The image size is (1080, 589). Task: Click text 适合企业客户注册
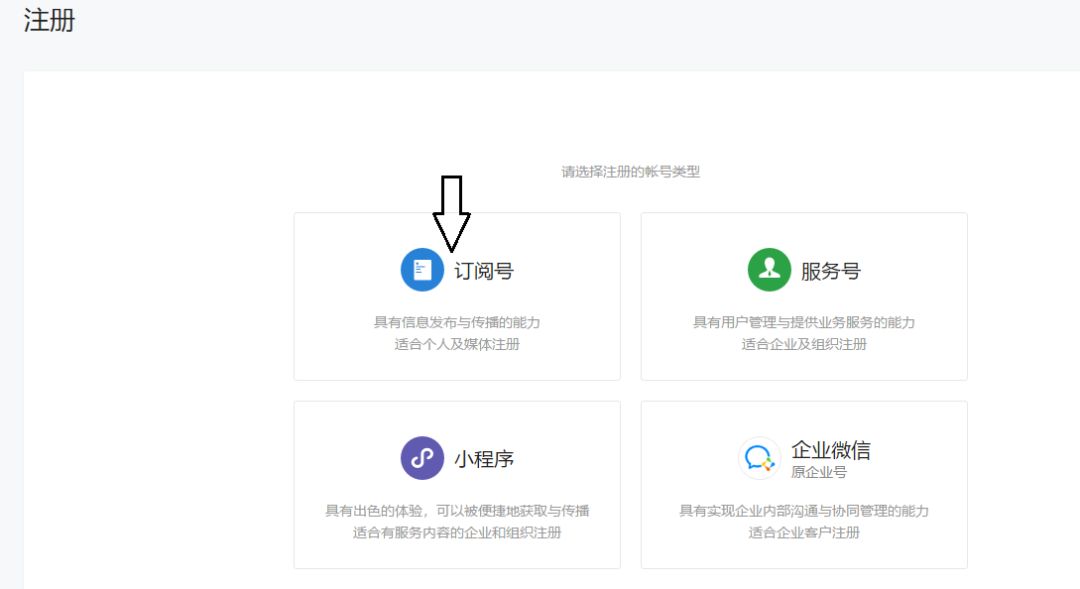click(x=804, y=533)
